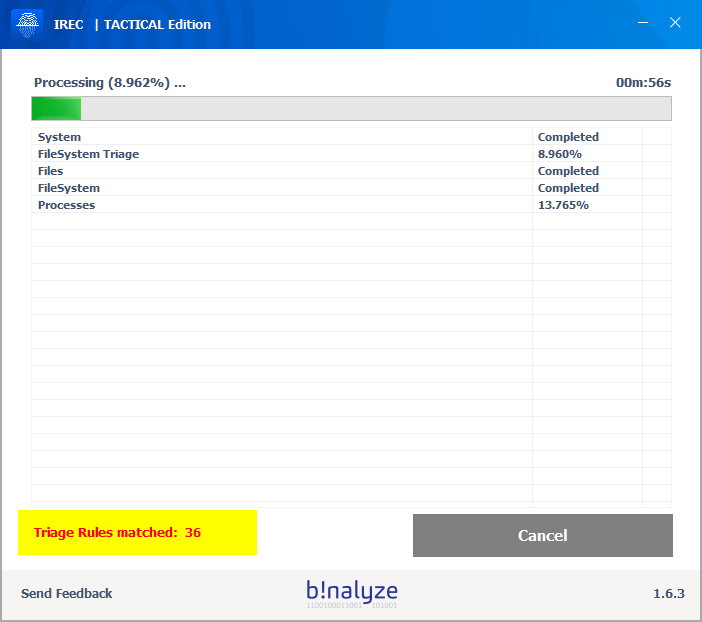Minimize the IREC window
This screenshot has width=702, height=622.
tap(645, 23)
